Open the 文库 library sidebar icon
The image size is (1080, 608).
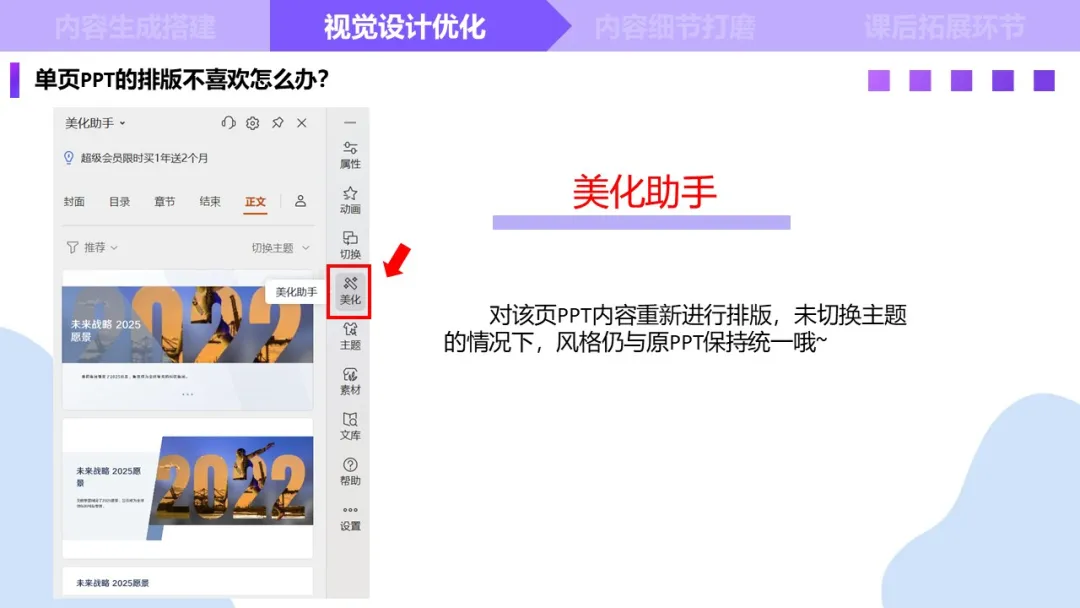click(350, 426)
